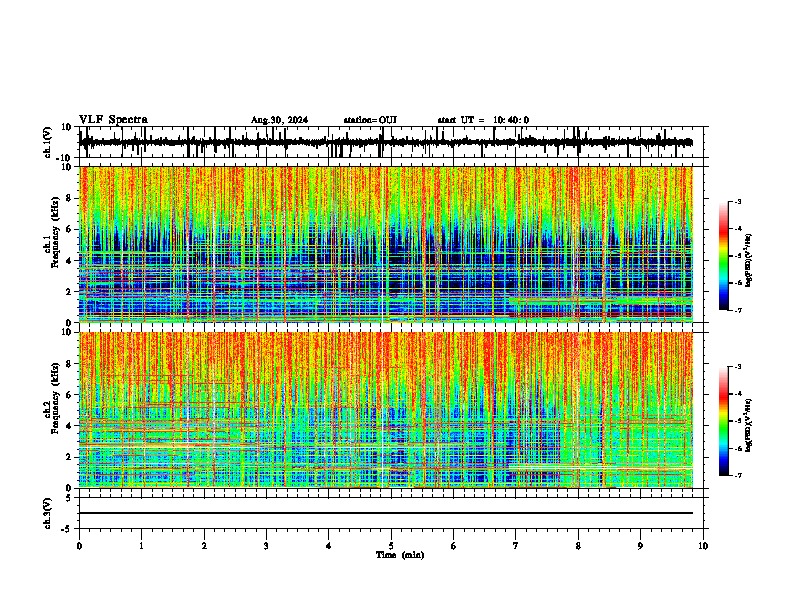Click the ch.1 spectrogram color scale bar
The width and height of the screenshot is (792, 612).
coord(724,256)
